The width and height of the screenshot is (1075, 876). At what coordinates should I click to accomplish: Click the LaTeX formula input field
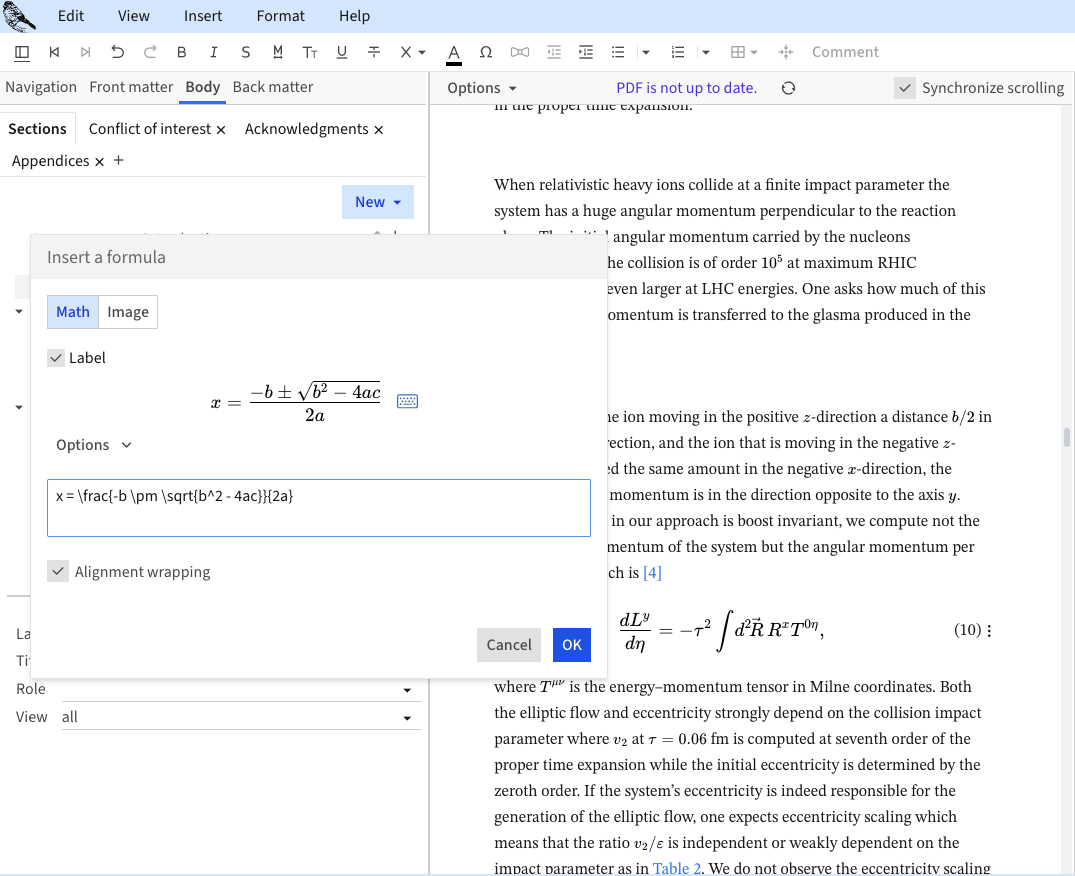pyautogui.click(x=318, y=508)
